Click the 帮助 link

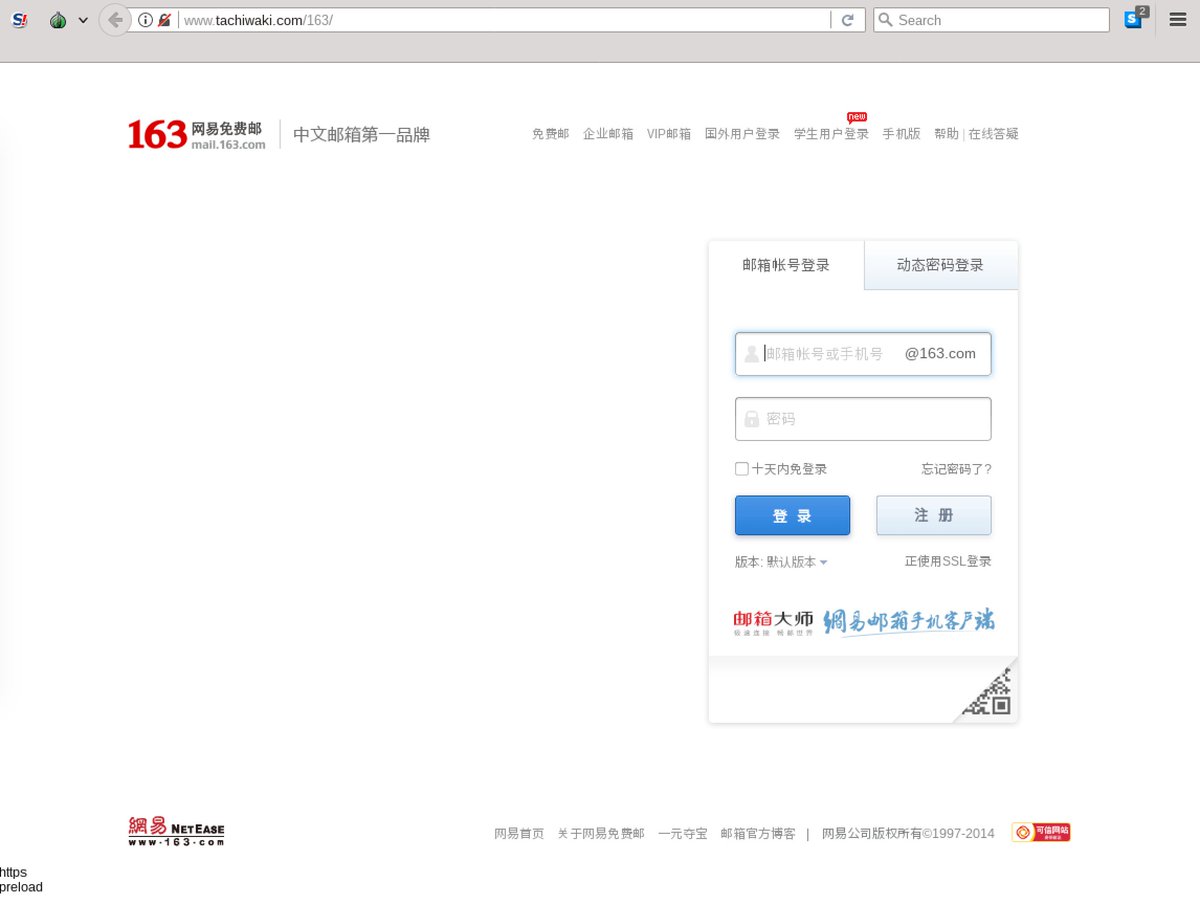point(946,134)
